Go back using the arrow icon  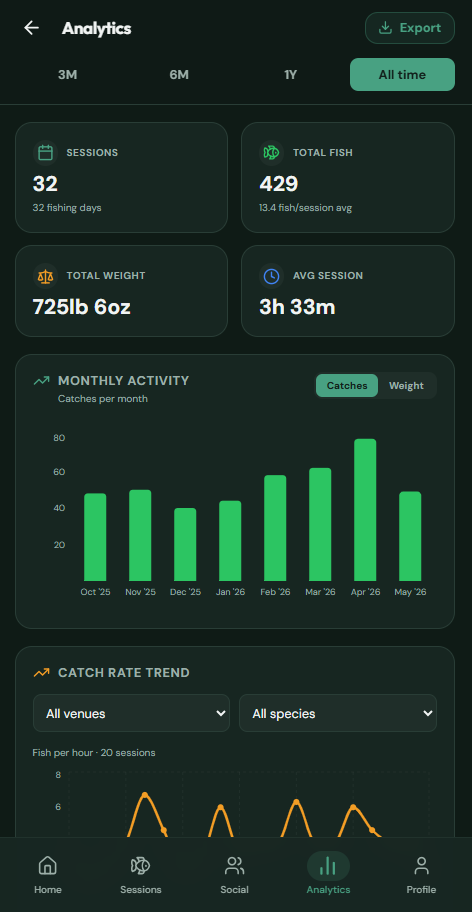[31, 28]
